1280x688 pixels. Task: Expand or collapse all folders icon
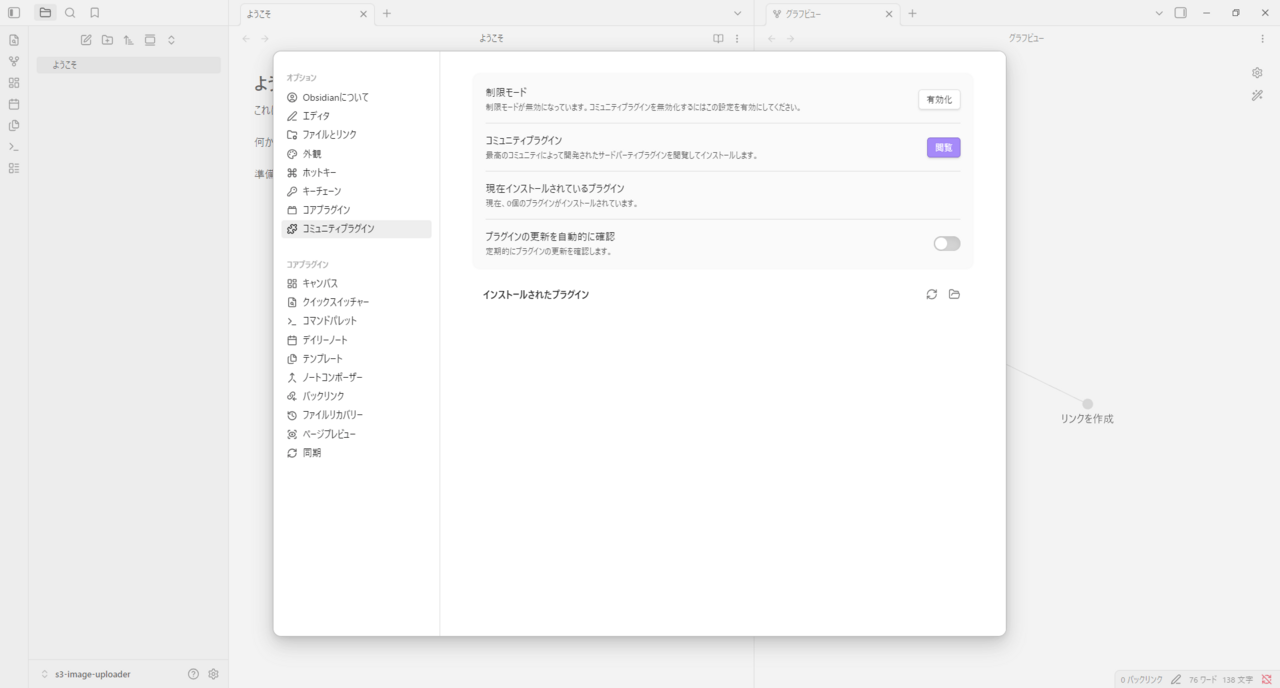click(171, 40)
